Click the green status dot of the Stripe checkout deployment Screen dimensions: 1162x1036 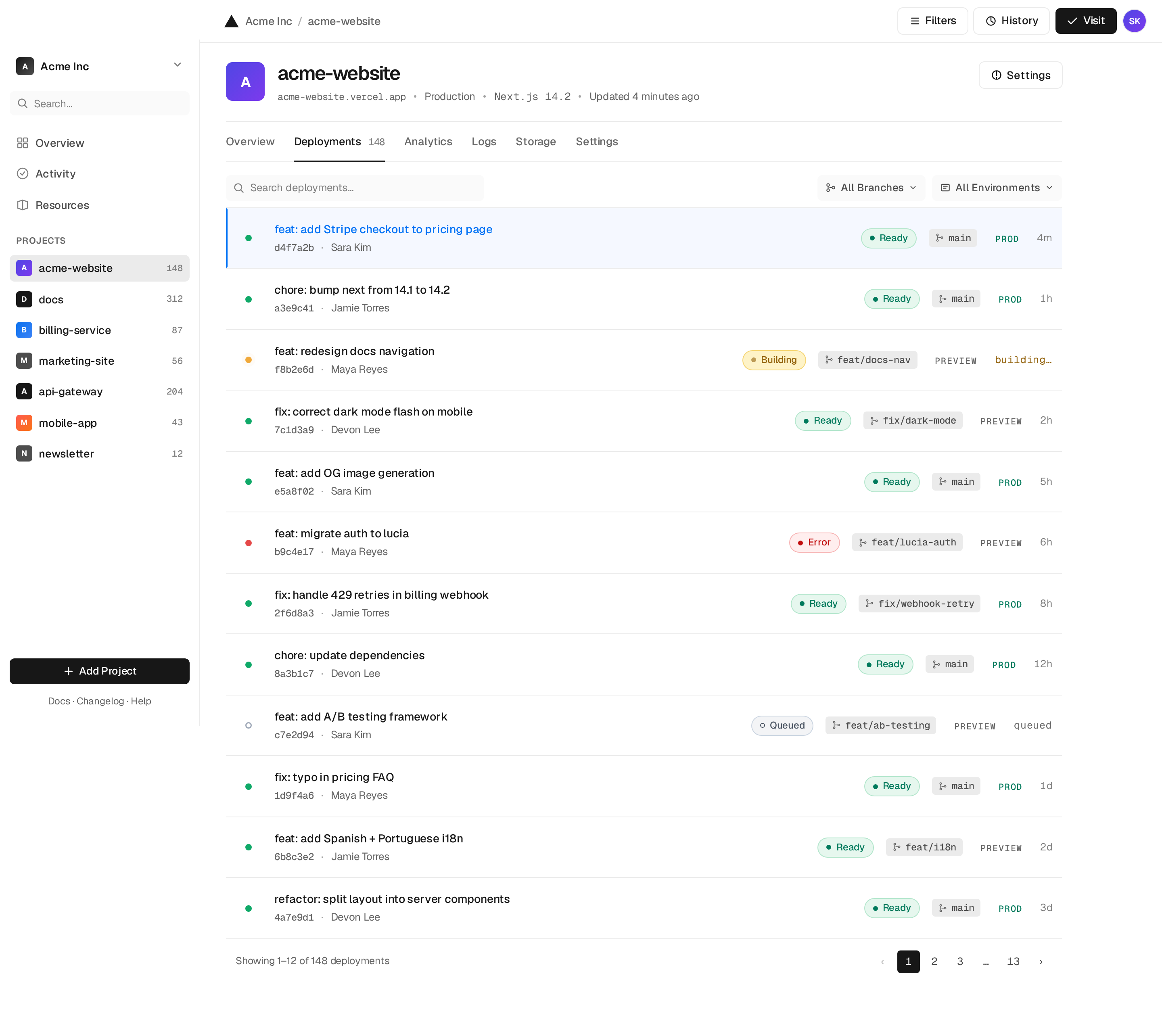(249, 238)
